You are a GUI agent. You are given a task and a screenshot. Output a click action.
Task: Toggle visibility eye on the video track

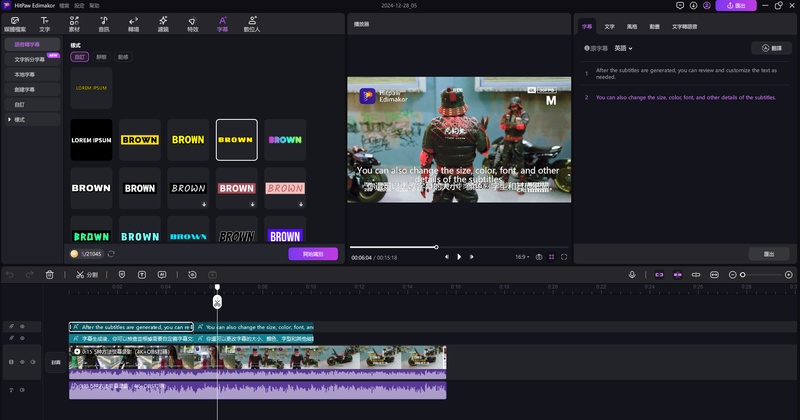tap(23, 361)
